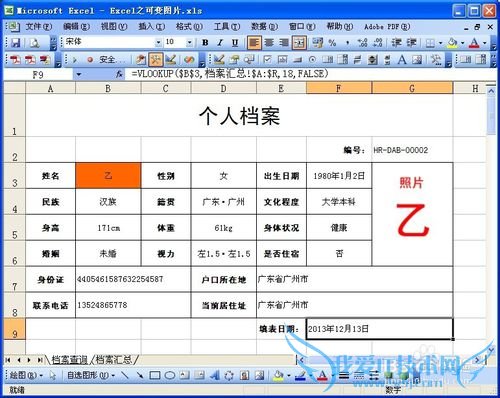Select the 档案查询 sheet tab
The width and height of the screenshot is (500, 398).
(69, 360)
